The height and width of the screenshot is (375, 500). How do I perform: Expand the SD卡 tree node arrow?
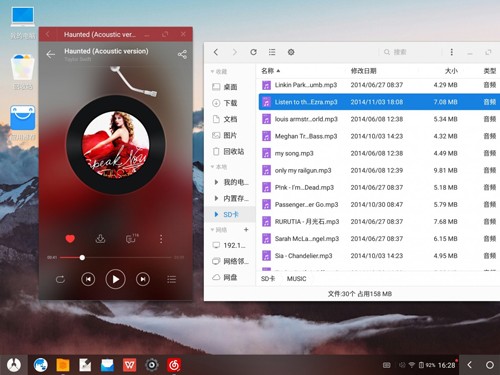[216, 214]
